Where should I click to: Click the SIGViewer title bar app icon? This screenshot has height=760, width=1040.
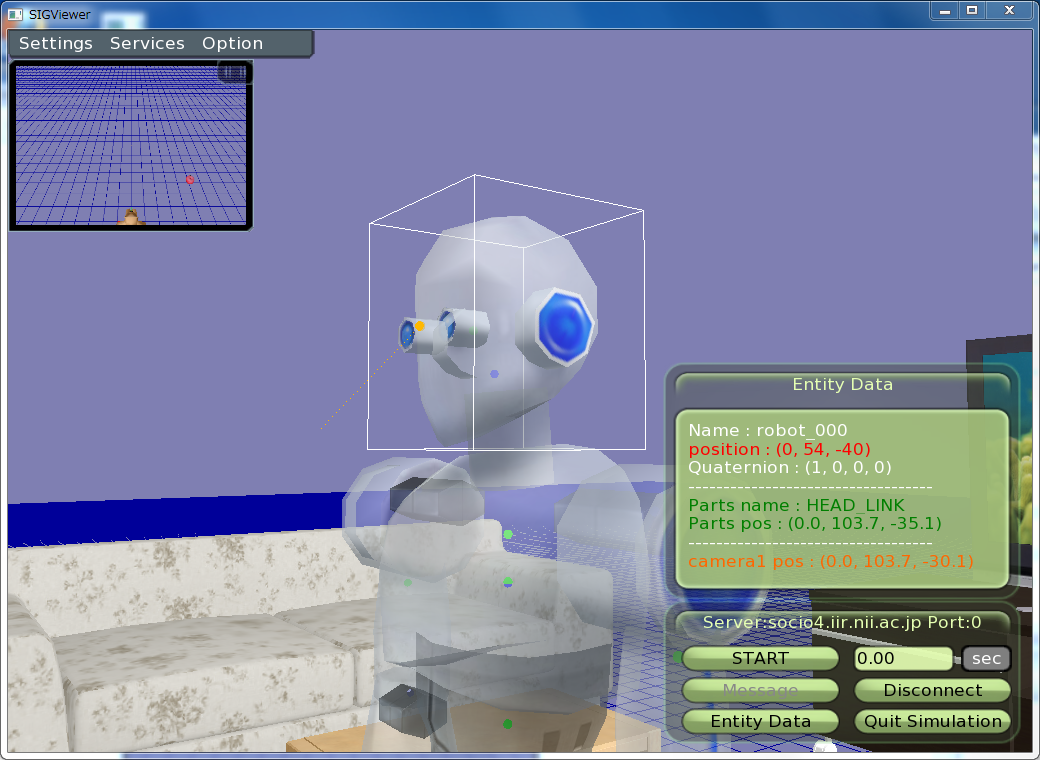(15, 13)
